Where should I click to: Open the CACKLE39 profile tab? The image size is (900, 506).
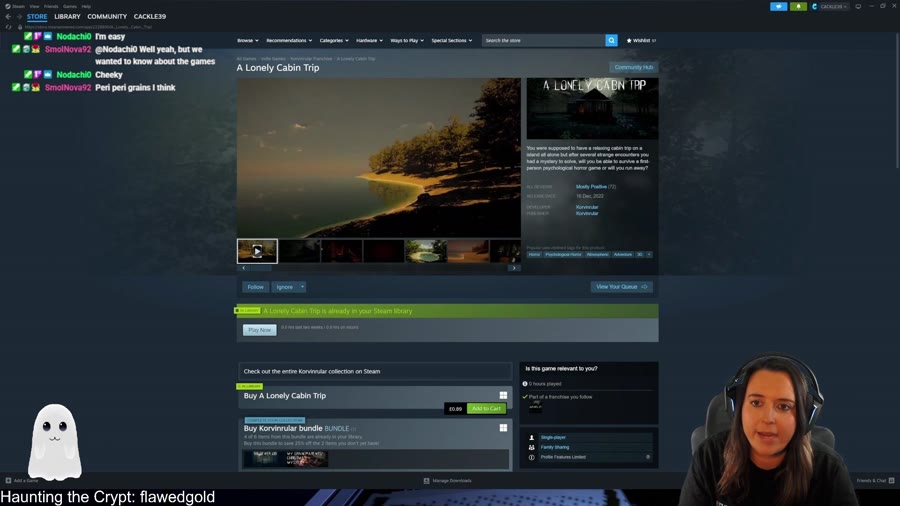point(150,17)
